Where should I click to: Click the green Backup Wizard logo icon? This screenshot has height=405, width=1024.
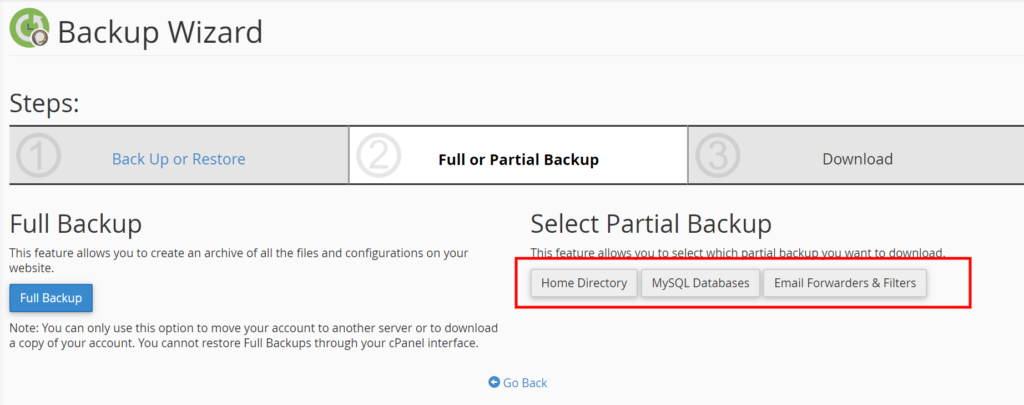(x=30, y=29)
